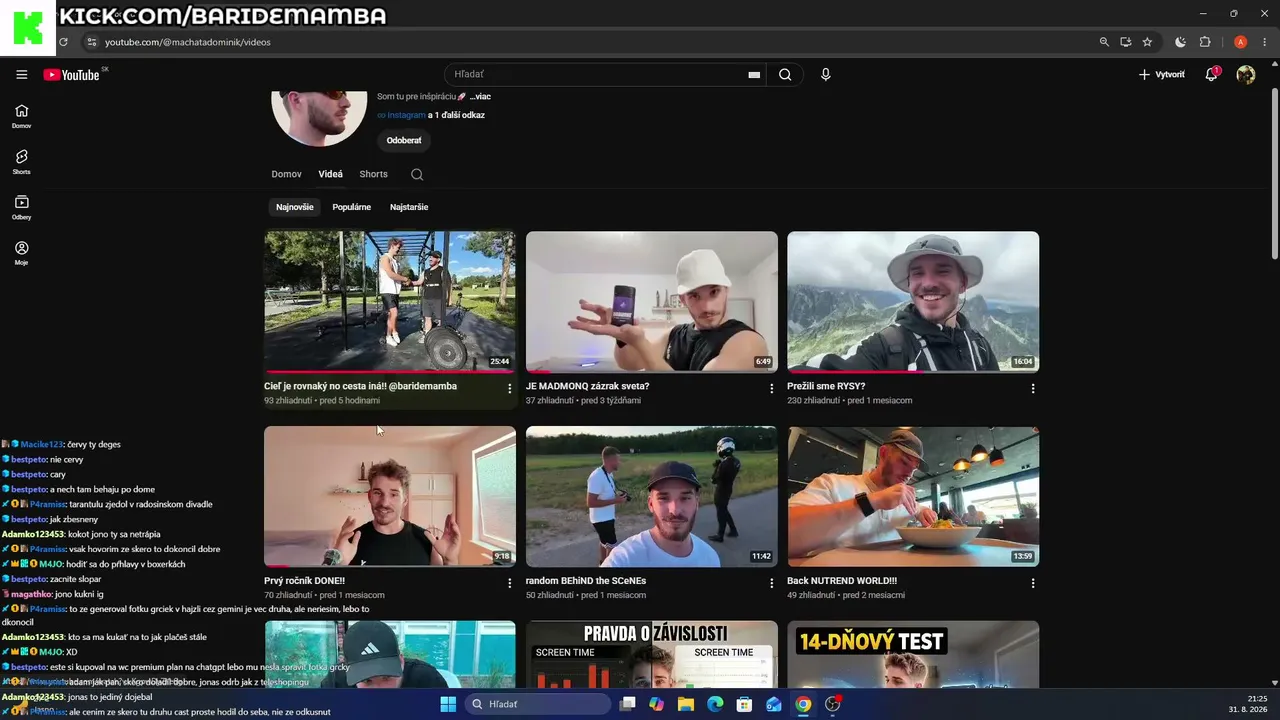The width and height of the screenshot is (1280, 720).
Task: Open options for 'random BEhiND the SCeNEs'
Action: pyautogui.click(x=771, y=583)
